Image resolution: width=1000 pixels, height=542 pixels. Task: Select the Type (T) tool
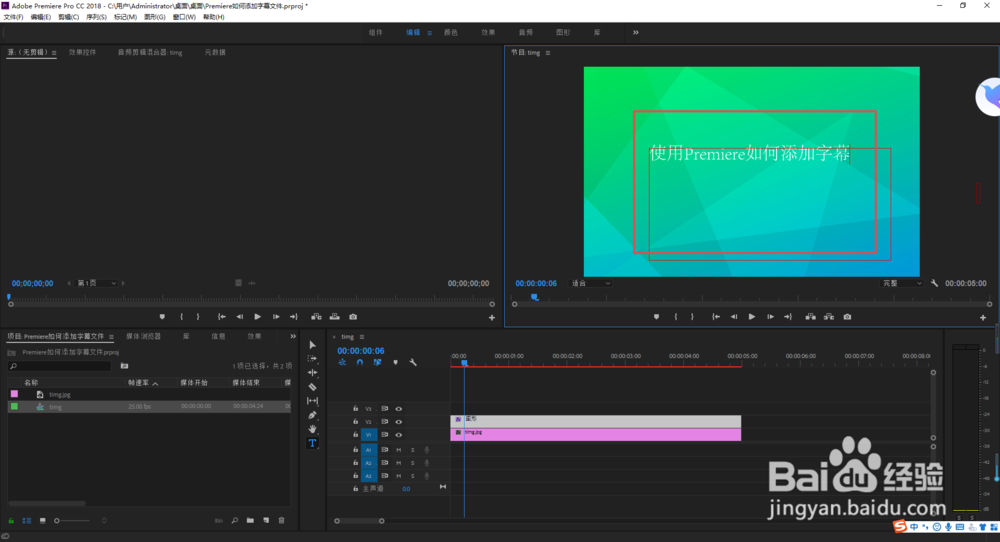click(312, 443)
